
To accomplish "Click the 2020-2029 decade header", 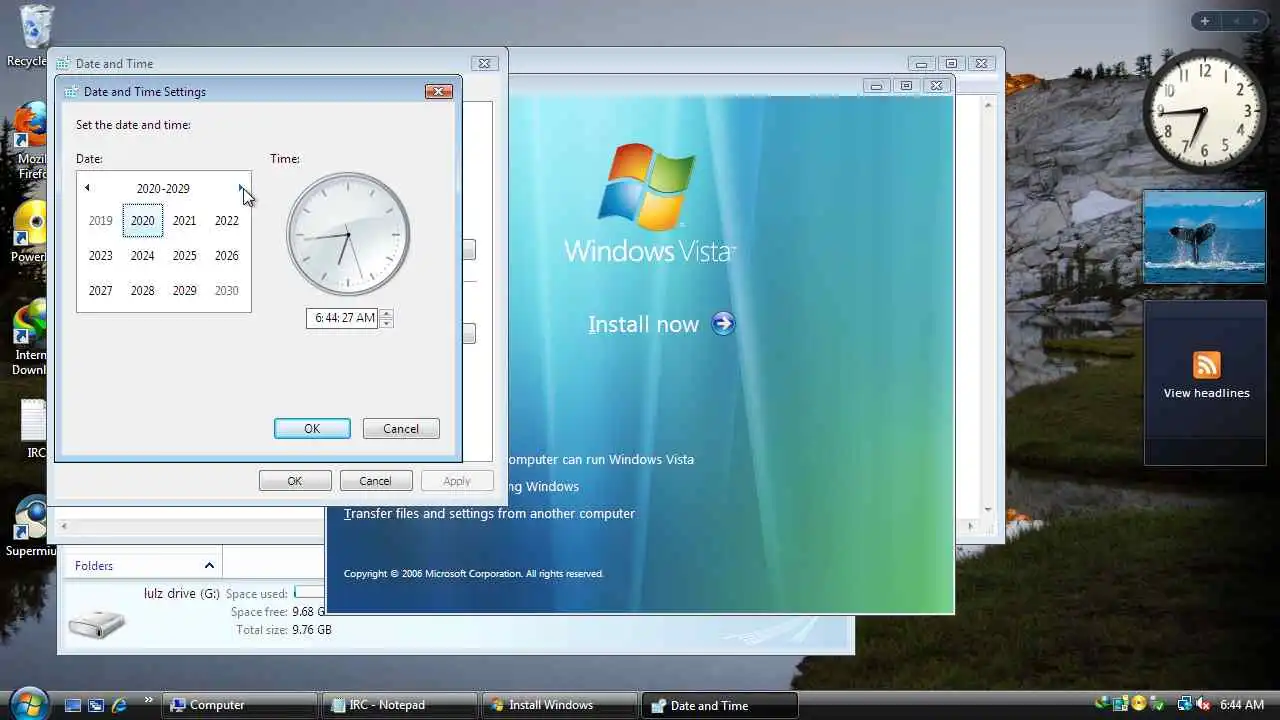I will [163, 188].
